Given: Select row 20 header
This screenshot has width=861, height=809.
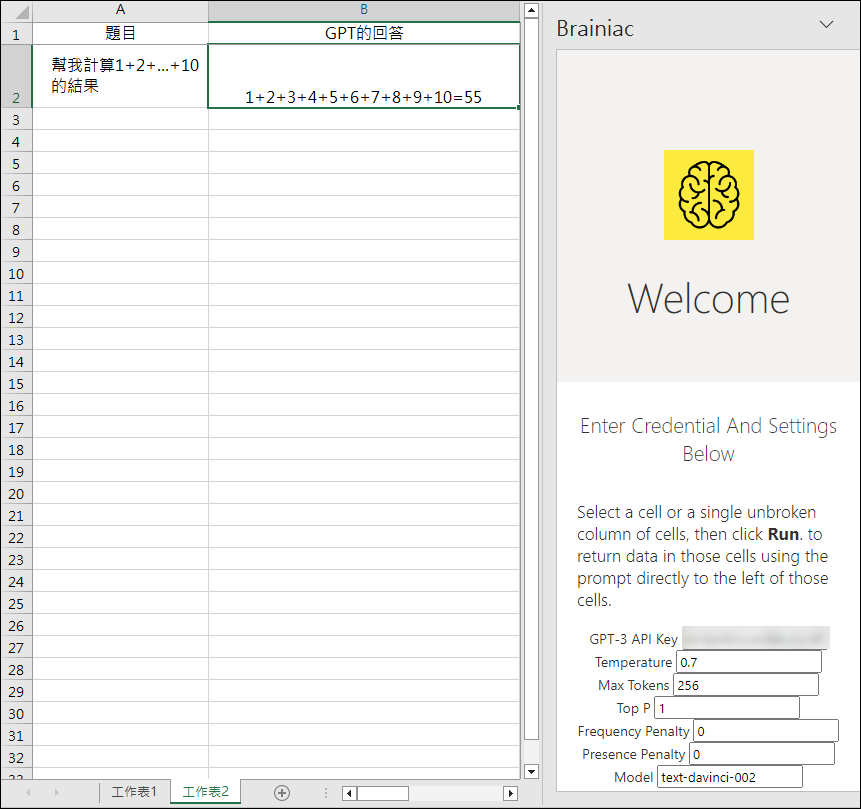Looking at the screenshot, I should (16, 493).
